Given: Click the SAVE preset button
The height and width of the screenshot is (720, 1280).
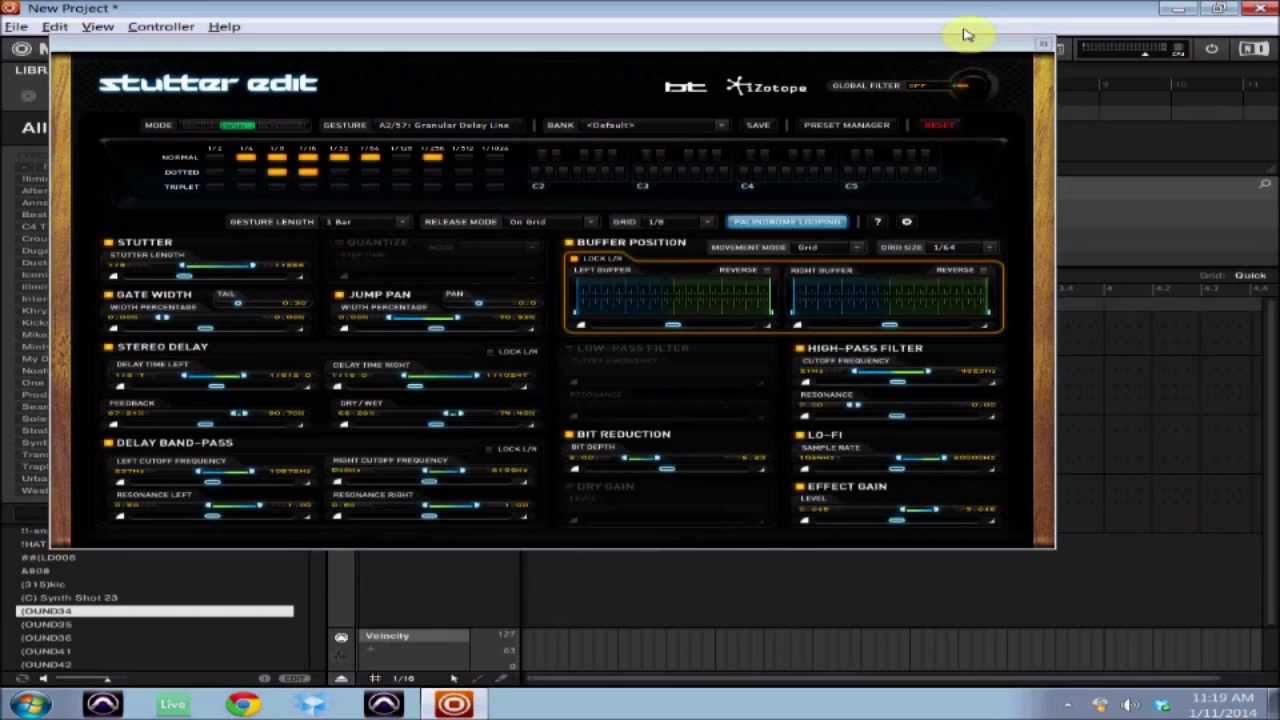Looking at the screenshot, I should click(758, 125).
